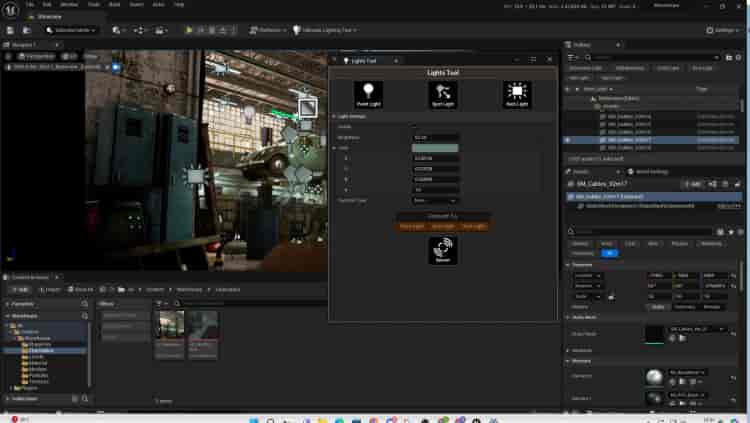Click orange Rect Light convert button
The image size is (750, 423).
click(x=474, y=226)
